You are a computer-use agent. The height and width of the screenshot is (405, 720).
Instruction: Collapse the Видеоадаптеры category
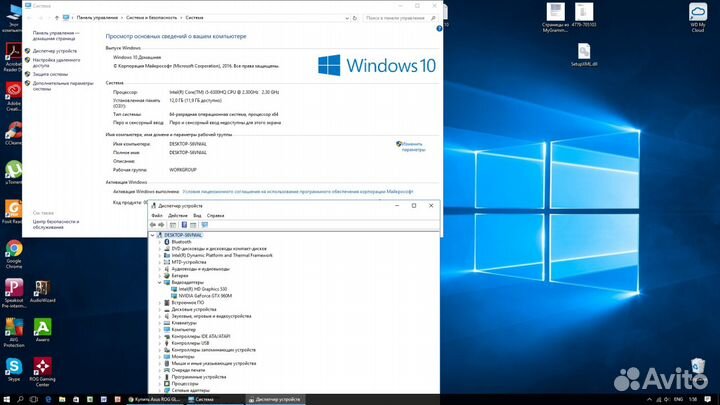(x=160, y=282)
